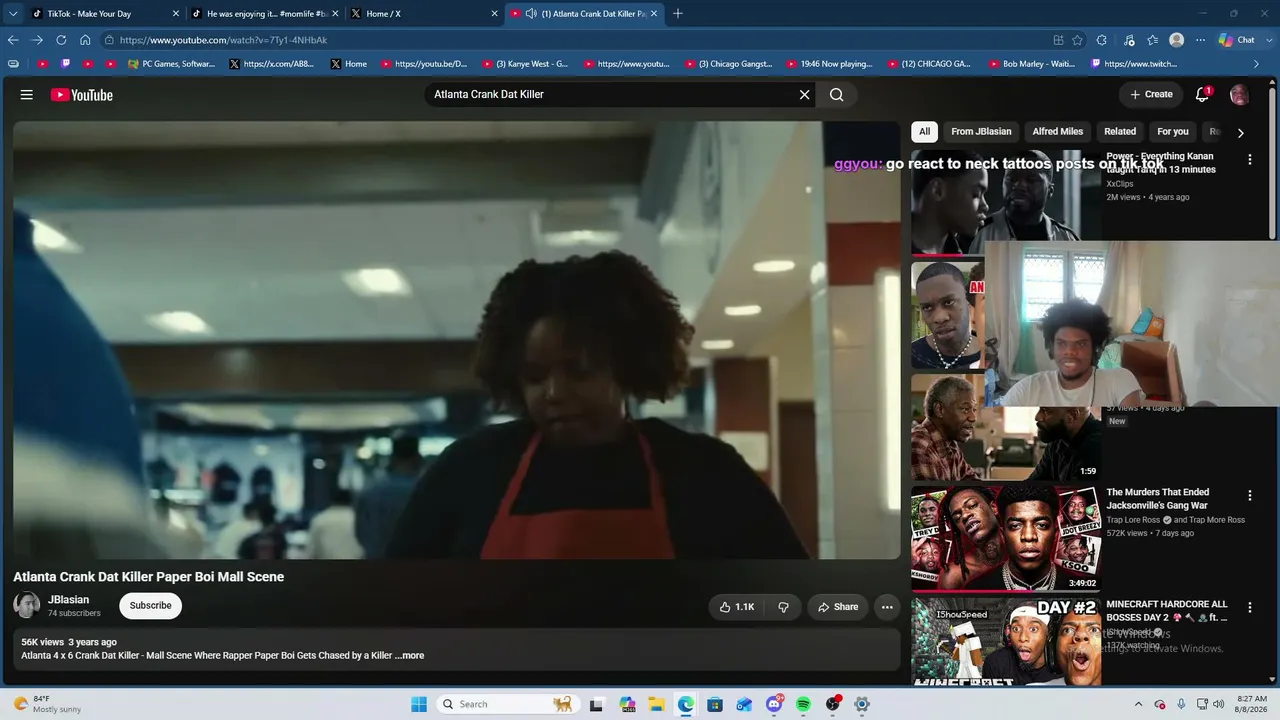Screen dimensions: 1280x720
Task: Open the Chicago Gangst... bookmark
Action: 729,64
